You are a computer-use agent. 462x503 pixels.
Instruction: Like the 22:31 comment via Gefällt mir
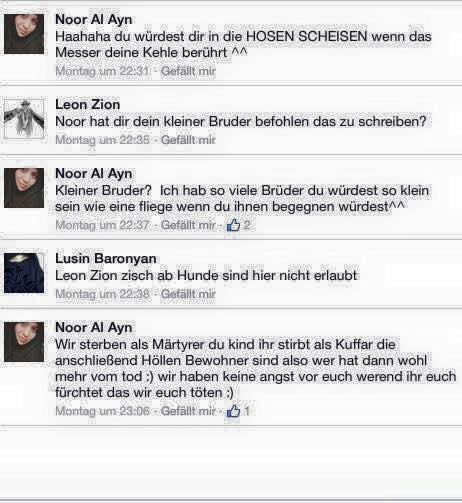(188, 71)
